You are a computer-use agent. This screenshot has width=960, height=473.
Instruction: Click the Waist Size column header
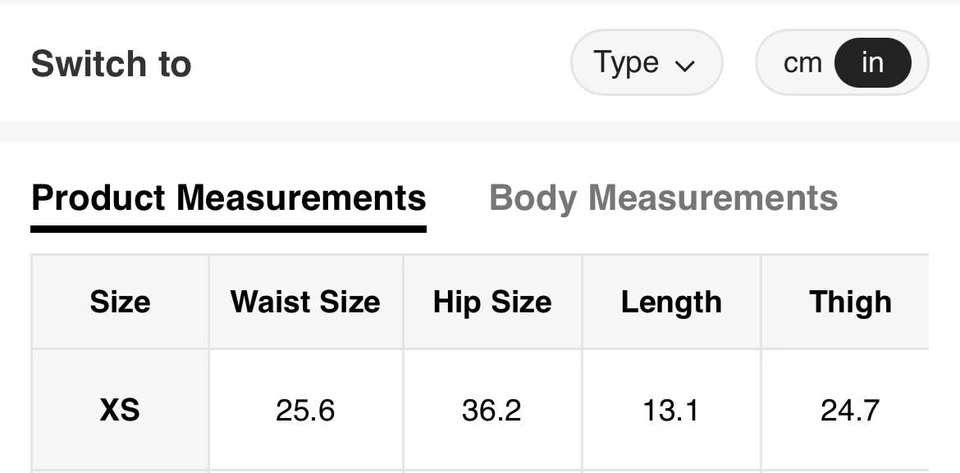(x=305, y=301)
